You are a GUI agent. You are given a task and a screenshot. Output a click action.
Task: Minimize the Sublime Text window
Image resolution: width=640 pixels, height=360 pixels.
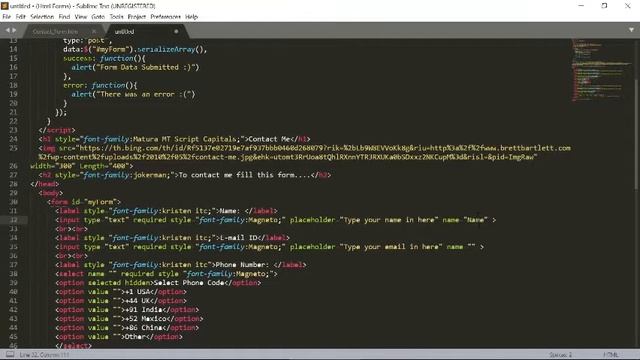pos(581,6)
